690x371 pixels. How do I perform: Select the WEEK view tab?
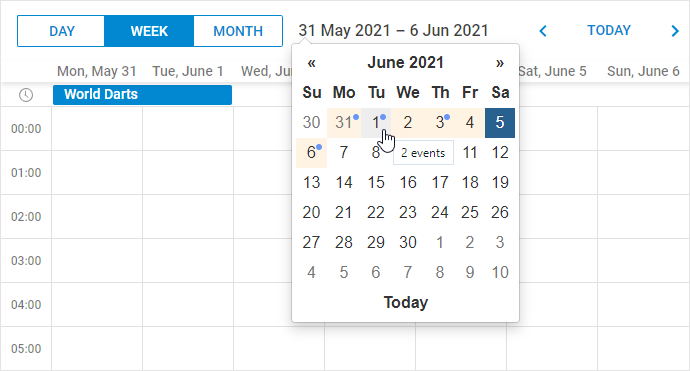coord(149,31)
